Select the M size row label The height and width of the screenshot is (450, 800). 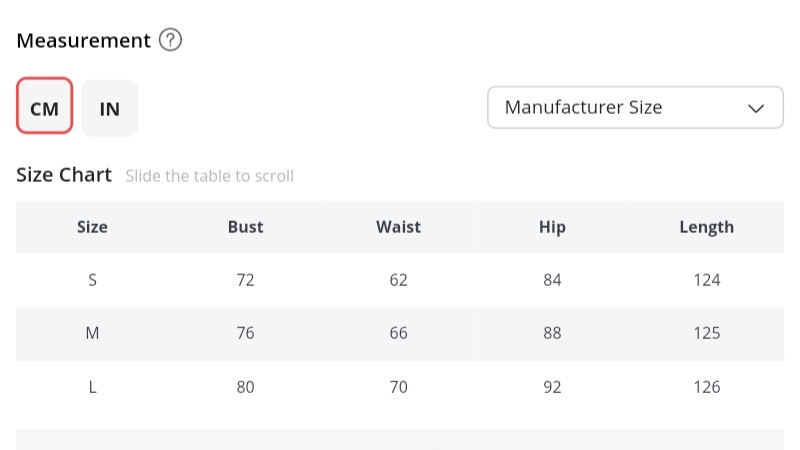(x=92, y=333)
